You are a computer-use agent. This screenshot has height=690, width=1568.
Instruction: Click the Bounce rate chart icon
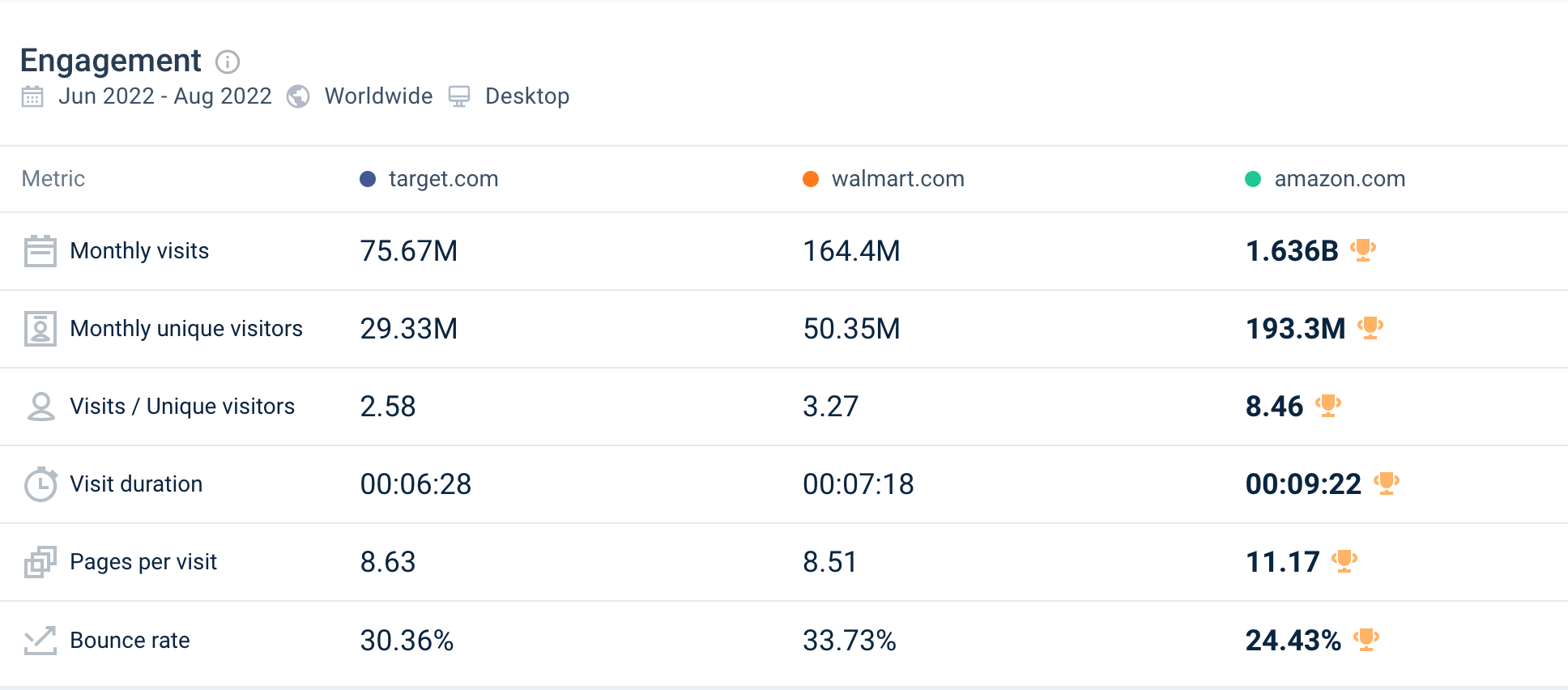[40, 639]
